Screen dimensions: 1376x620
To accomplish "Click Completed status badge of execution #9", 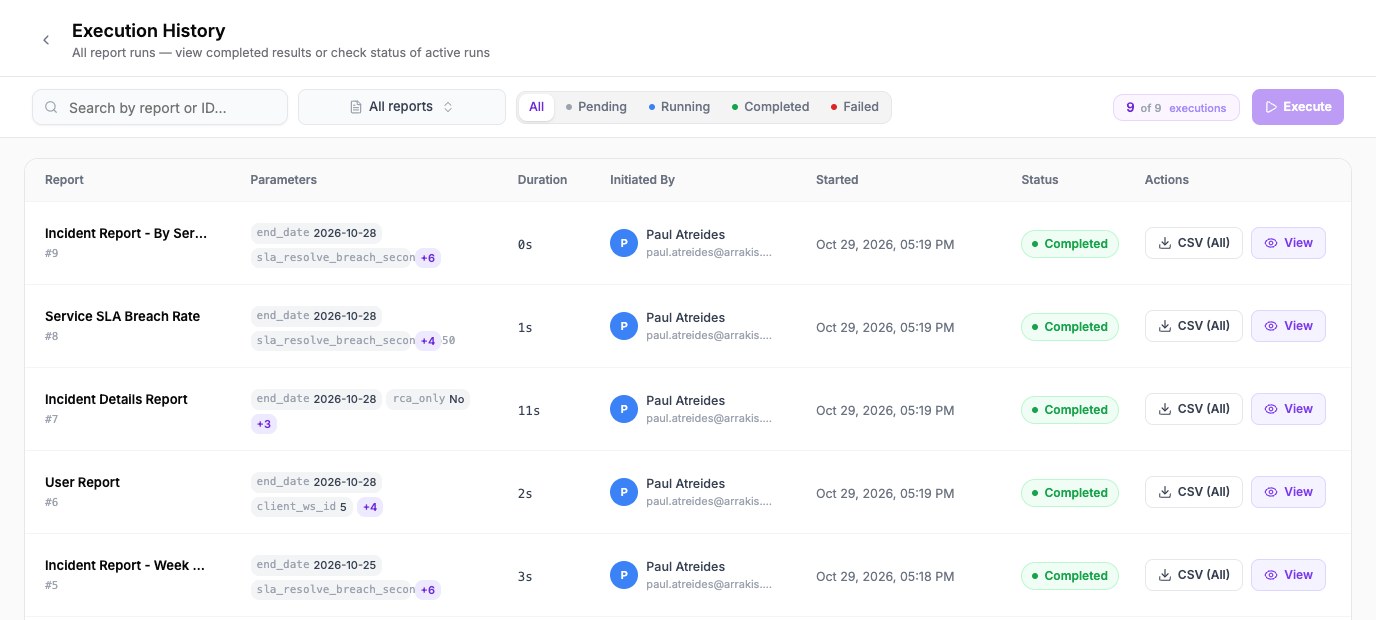I will [1069, 244].
